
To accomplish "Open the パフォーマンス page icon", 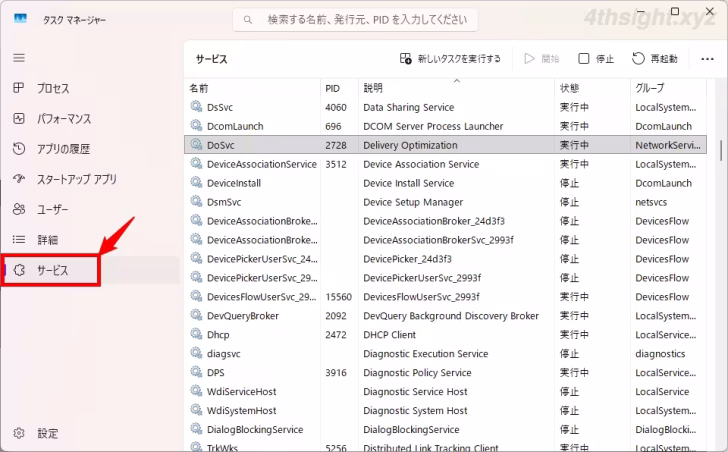I will point(19,118).
